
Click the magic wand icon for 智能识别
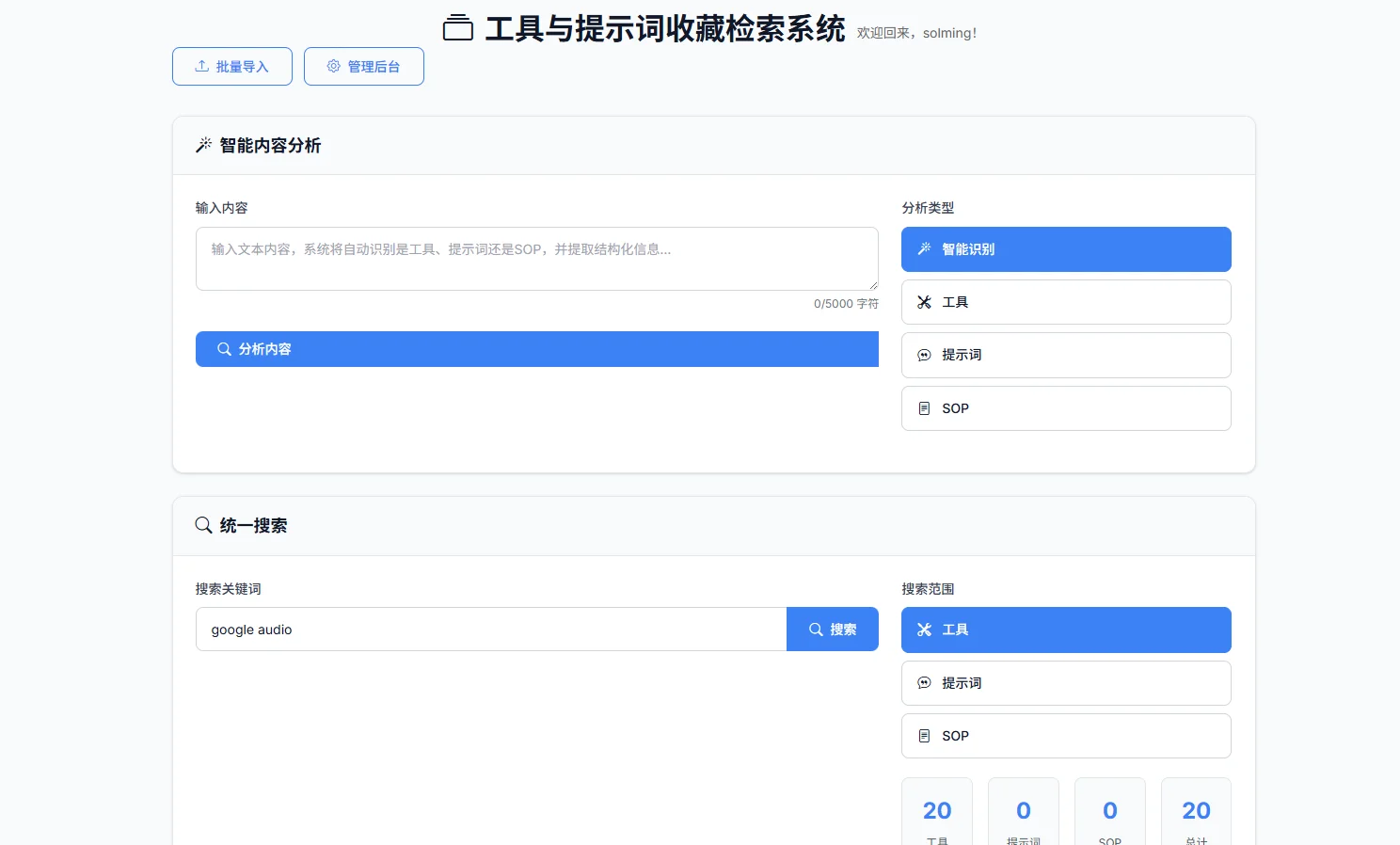923,248
